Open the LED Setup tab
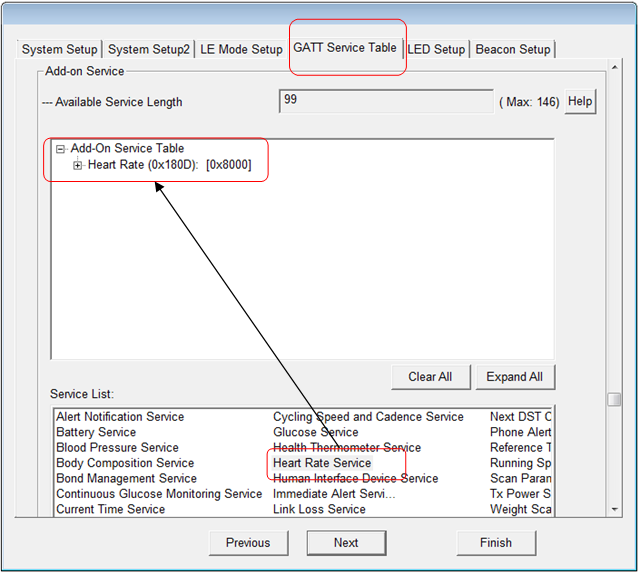Viewport: 640px width, 575px height. click(x=436, y=49)
